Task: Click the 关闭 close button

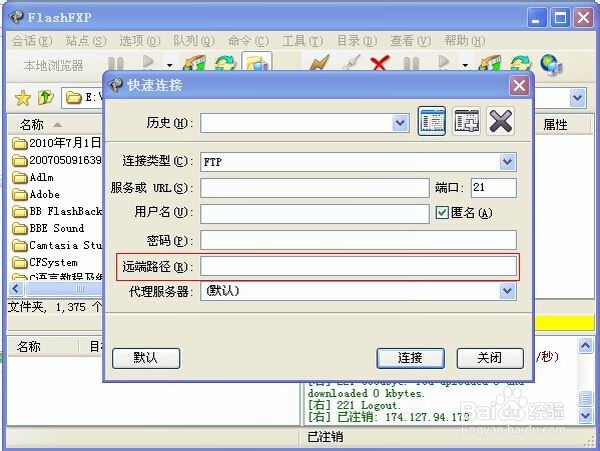Action: [x=490, y=358]
